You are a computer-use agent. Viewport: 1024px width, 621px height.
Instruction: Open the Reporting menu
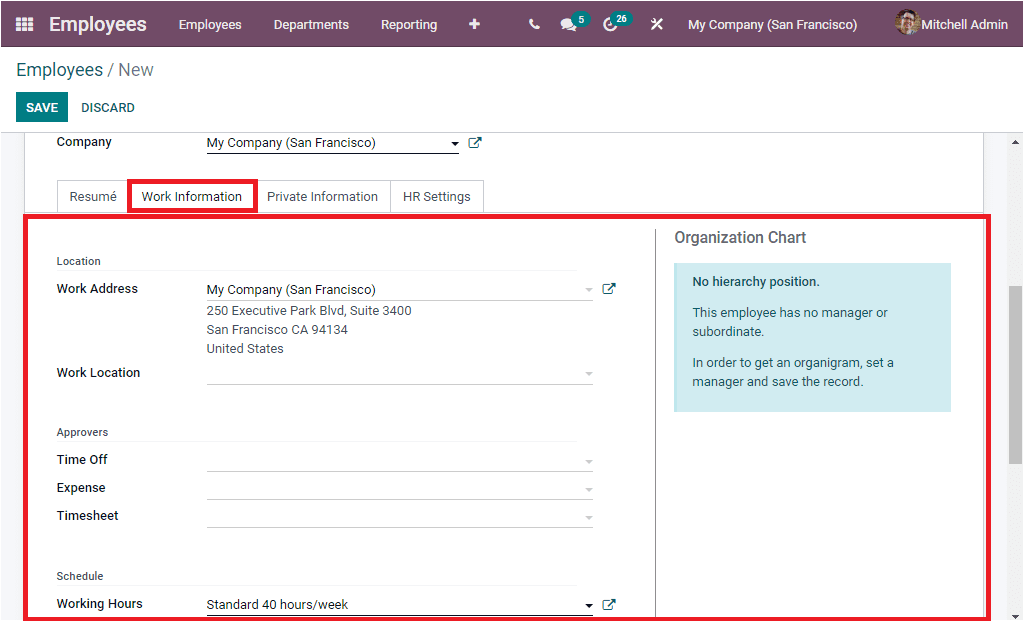(409, 24)
